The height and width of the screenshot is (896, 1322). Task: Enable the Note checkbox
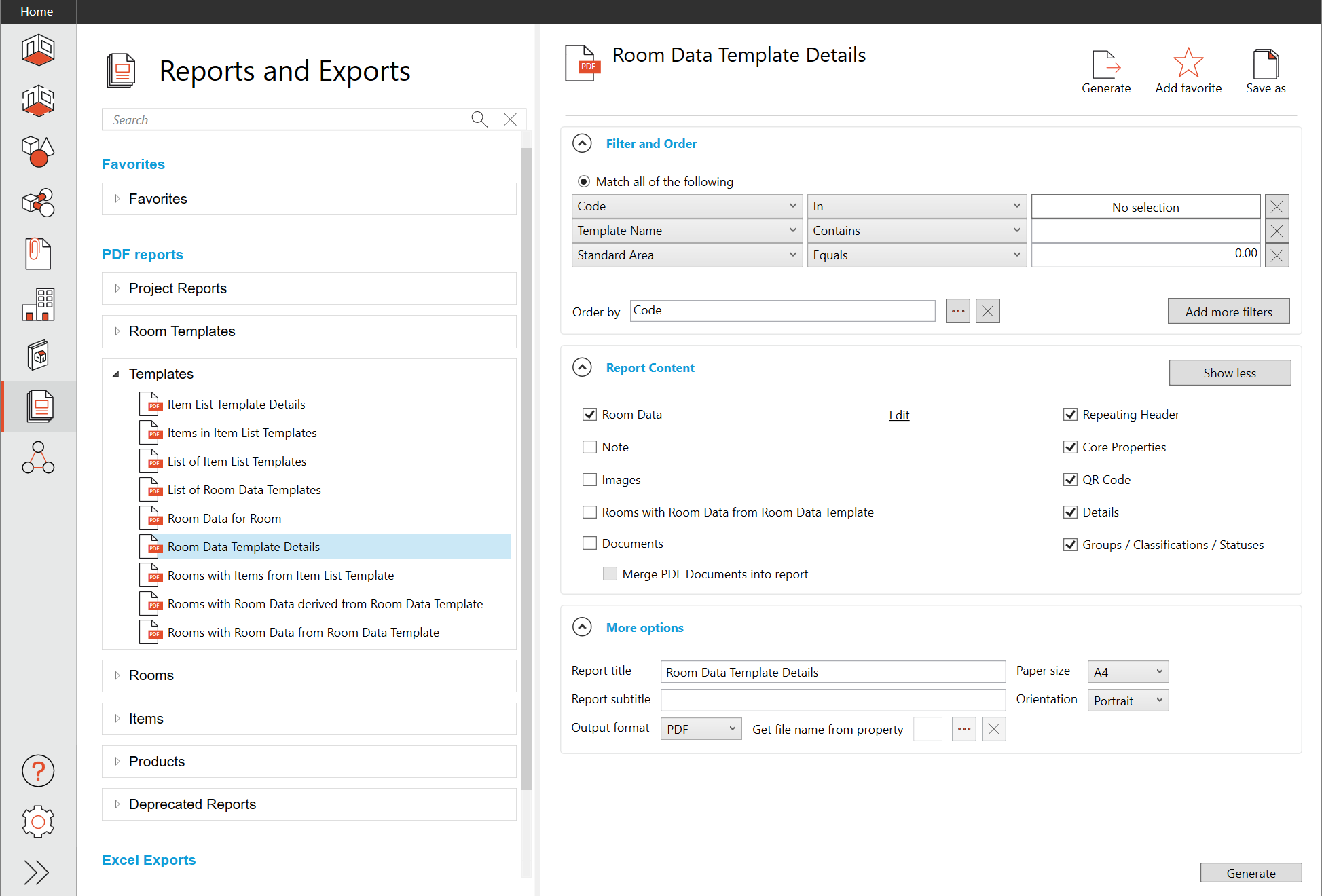pyautogui.click(x=589, y=447)
